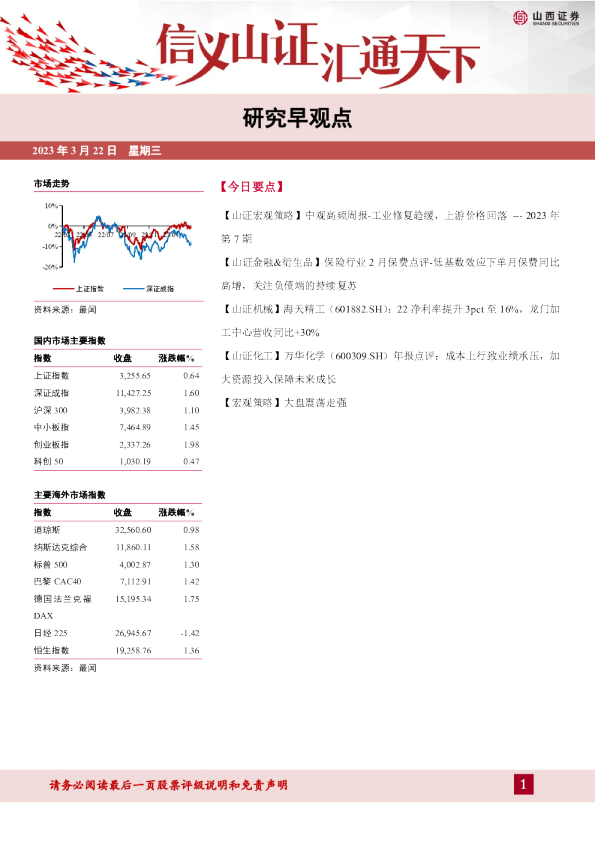Click the red paper planes graphic
Viewport: 595px width, 842px height.
tap(81, 54)
